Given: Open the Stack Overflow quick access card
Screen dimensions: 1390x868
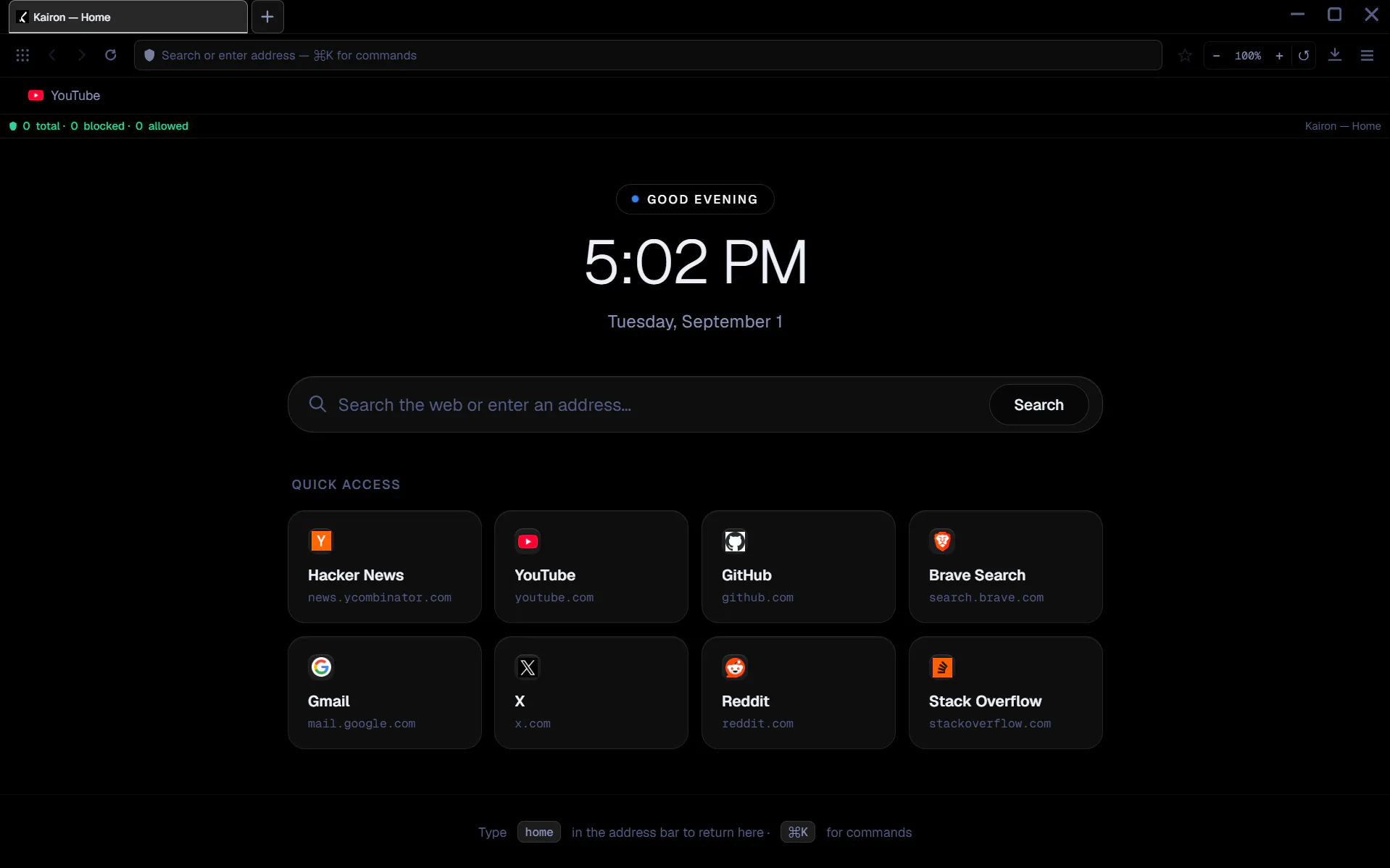Looking at the screenshot, I should [x=1006, y=693].
